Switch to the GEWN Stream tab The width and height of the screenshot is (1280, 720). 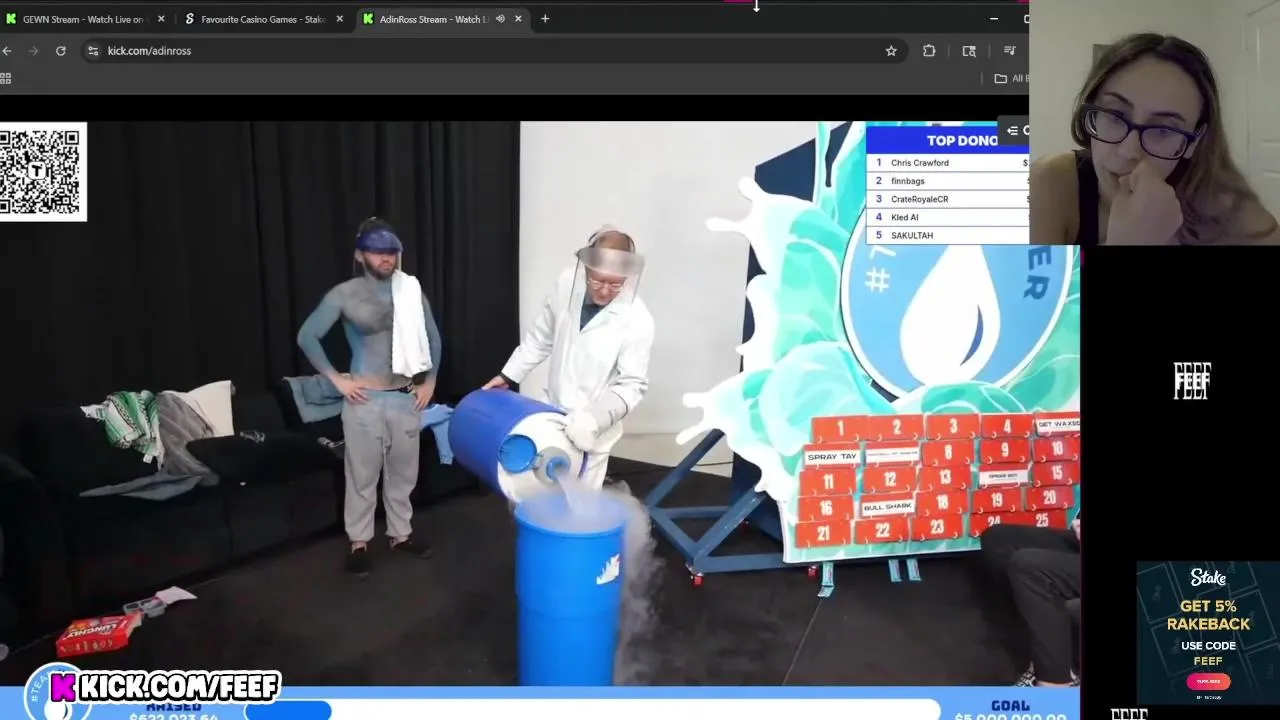85,19
